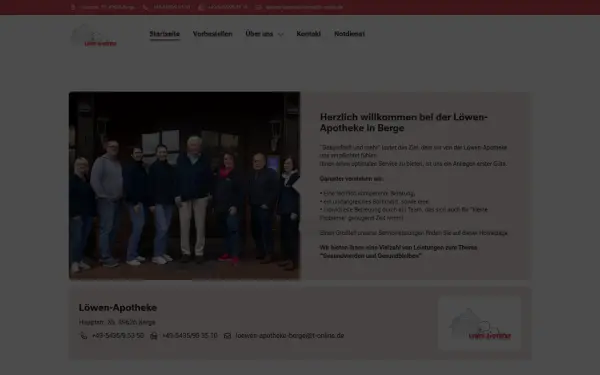Click the fax number in top red bar
This screenshot has height=375, width=600.
coord(227,7)
